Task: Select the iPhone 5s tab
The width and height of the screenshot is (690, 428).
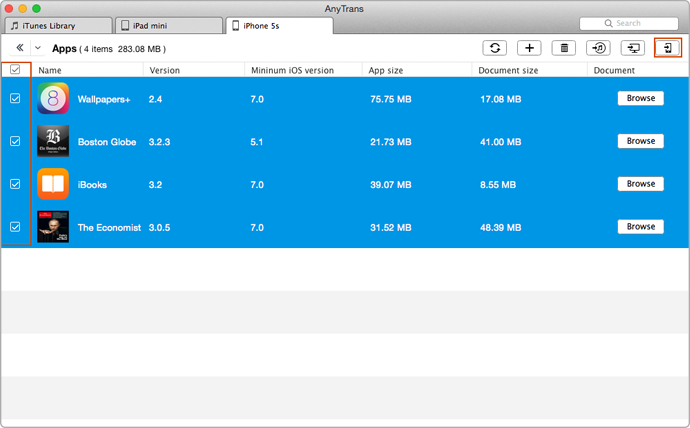Action: pos(279,26)
